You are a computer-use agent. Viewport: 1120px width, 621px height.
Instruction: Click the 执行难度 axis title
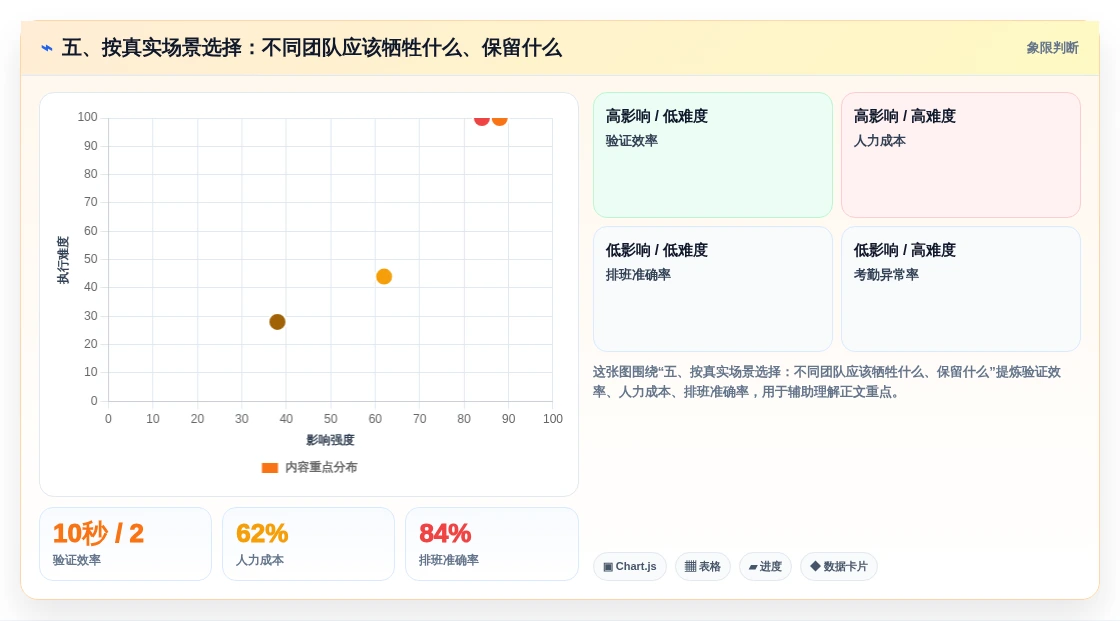(x=64, y=259)
